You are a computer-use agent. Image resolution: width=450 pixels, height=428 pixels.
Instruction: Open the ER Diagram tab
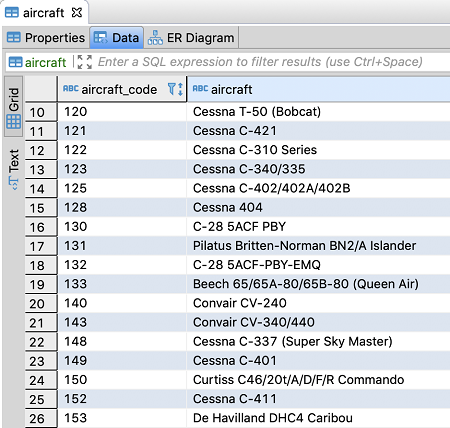[x=191, y=38]
